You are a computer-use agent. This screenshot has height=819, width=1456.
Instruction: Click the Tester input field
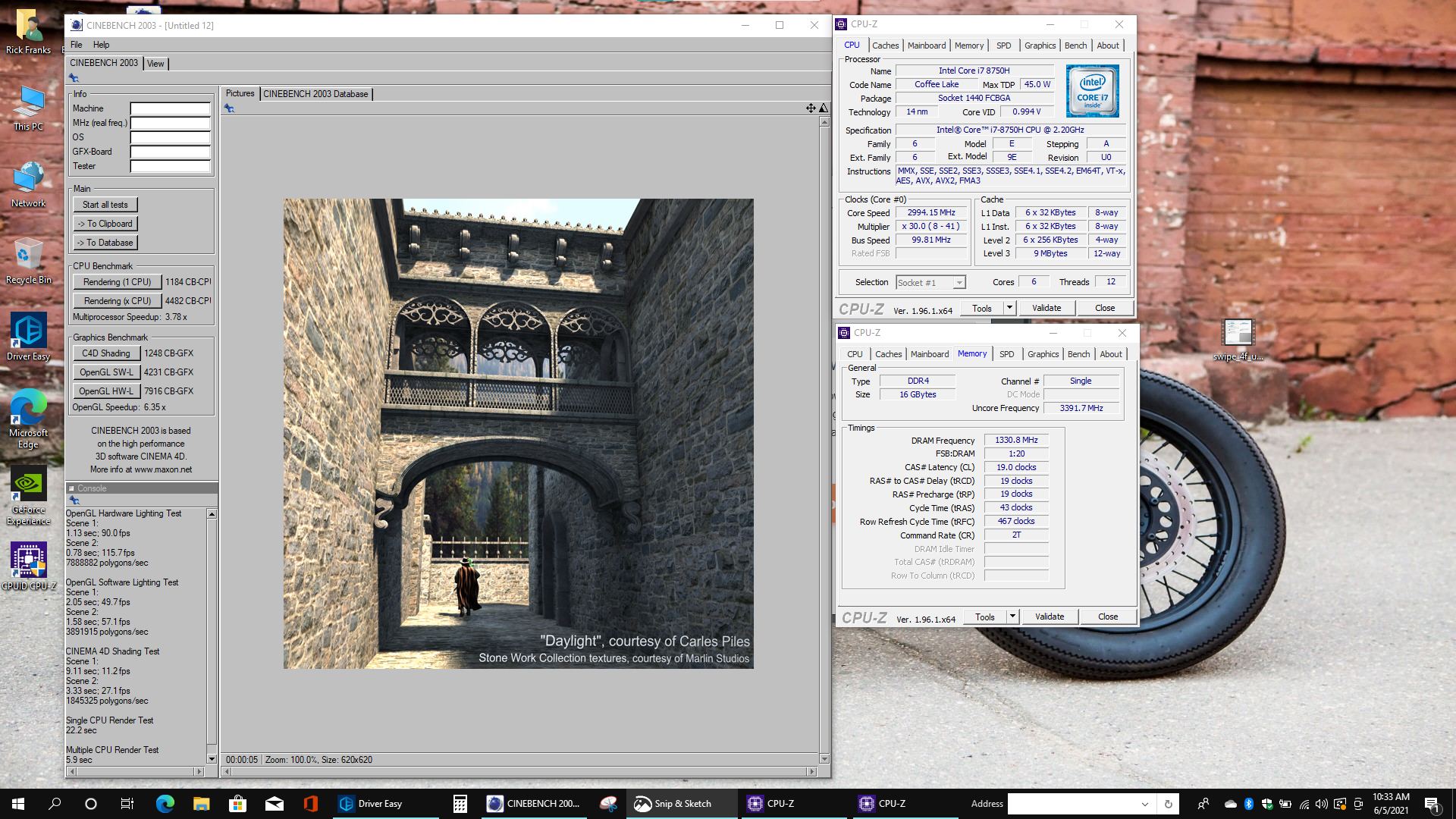tap(171, 166)
